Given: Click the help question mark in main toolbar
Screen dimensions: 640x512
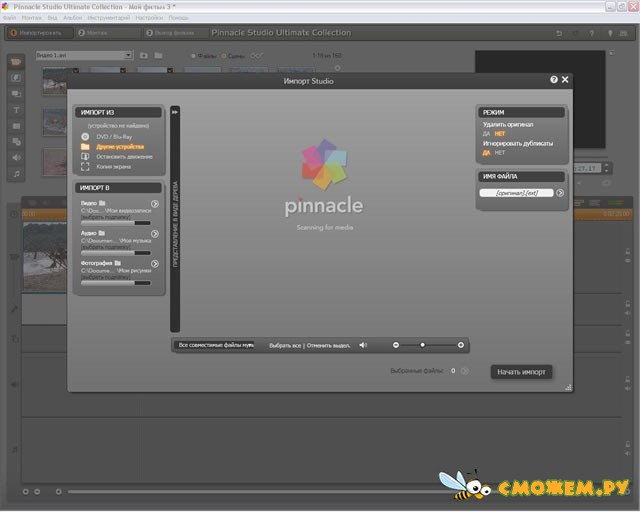Looking at the screenshot, I should point(591,33).
